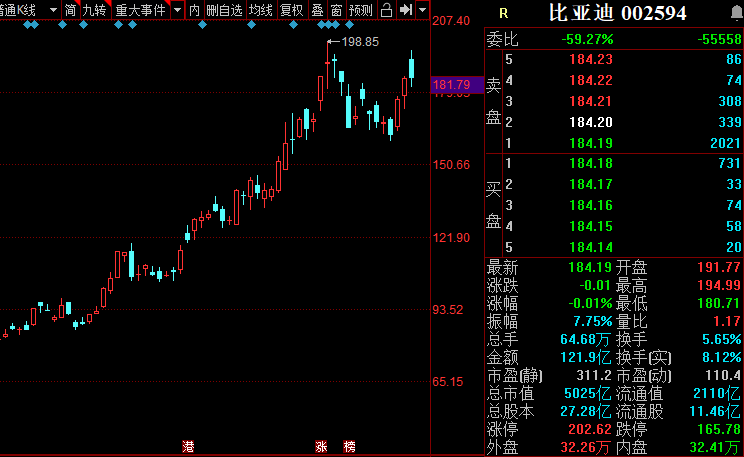Click the 最高 high price 194.99
This screenshot has height=457, width=744.
[719, 285]
